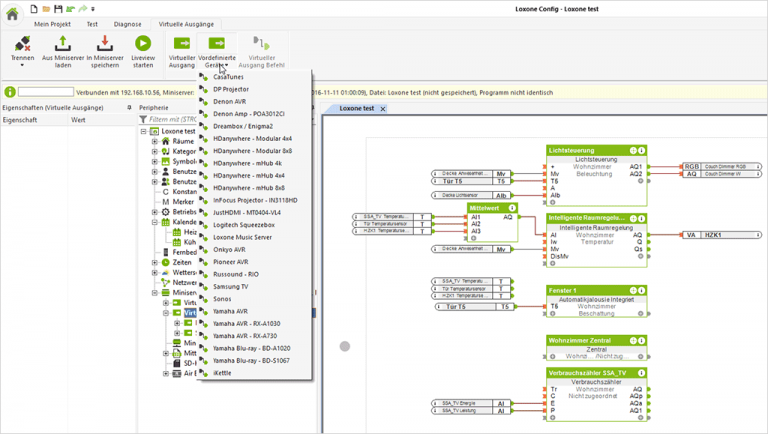Click In Miniserver speichern icon
The image size is (768, 434).
(x=104, y=43)
